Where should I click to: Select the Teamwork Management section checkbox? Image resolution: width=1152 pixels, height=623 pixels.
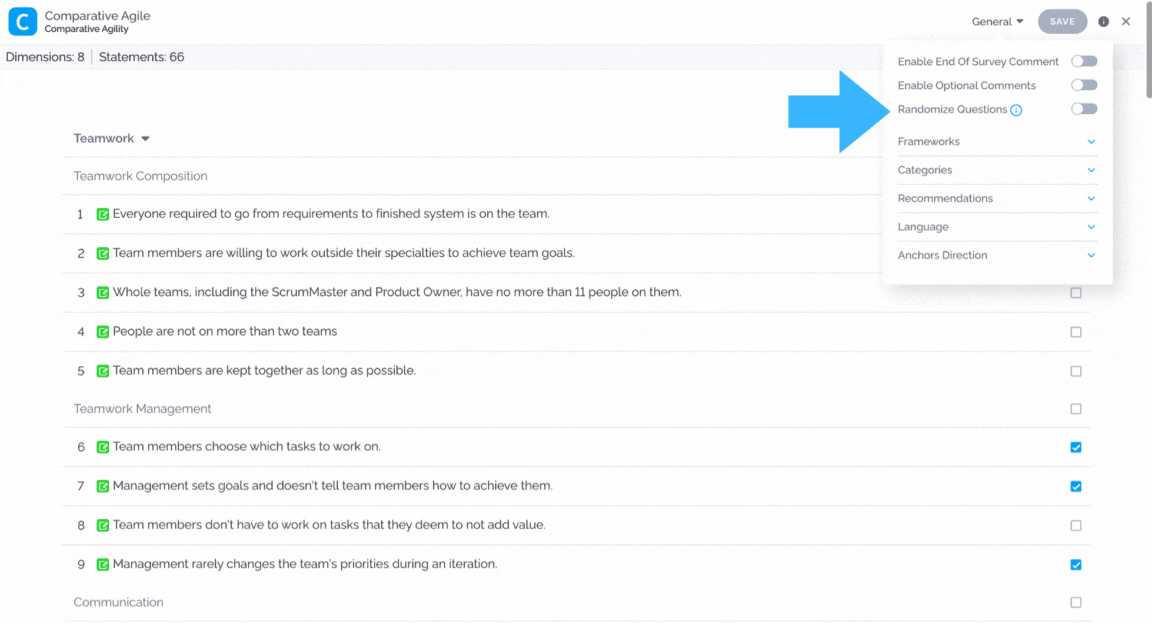point(1076,408)
